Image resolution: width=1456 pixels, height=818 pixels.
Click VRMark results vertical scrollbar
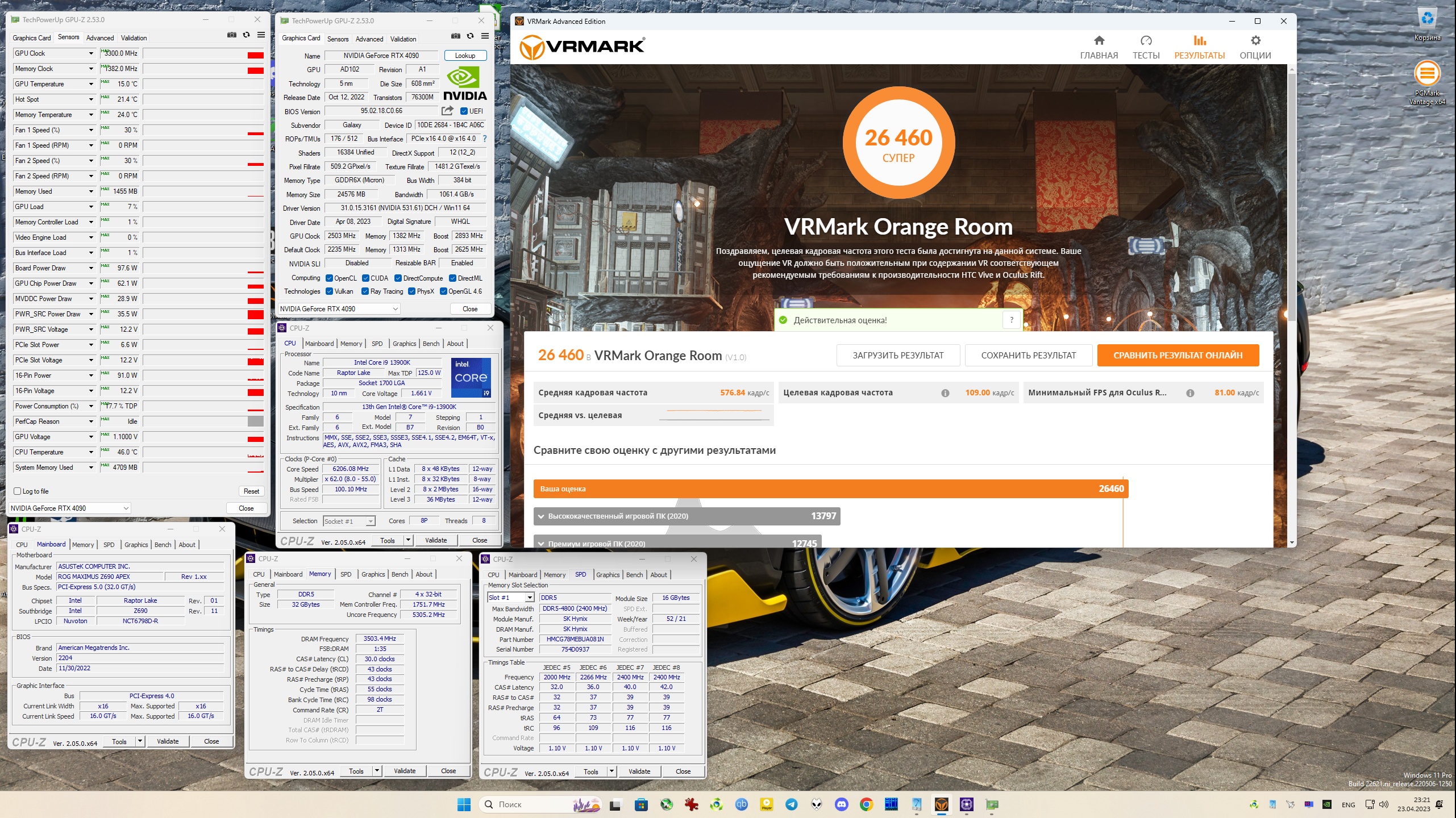1292,197
